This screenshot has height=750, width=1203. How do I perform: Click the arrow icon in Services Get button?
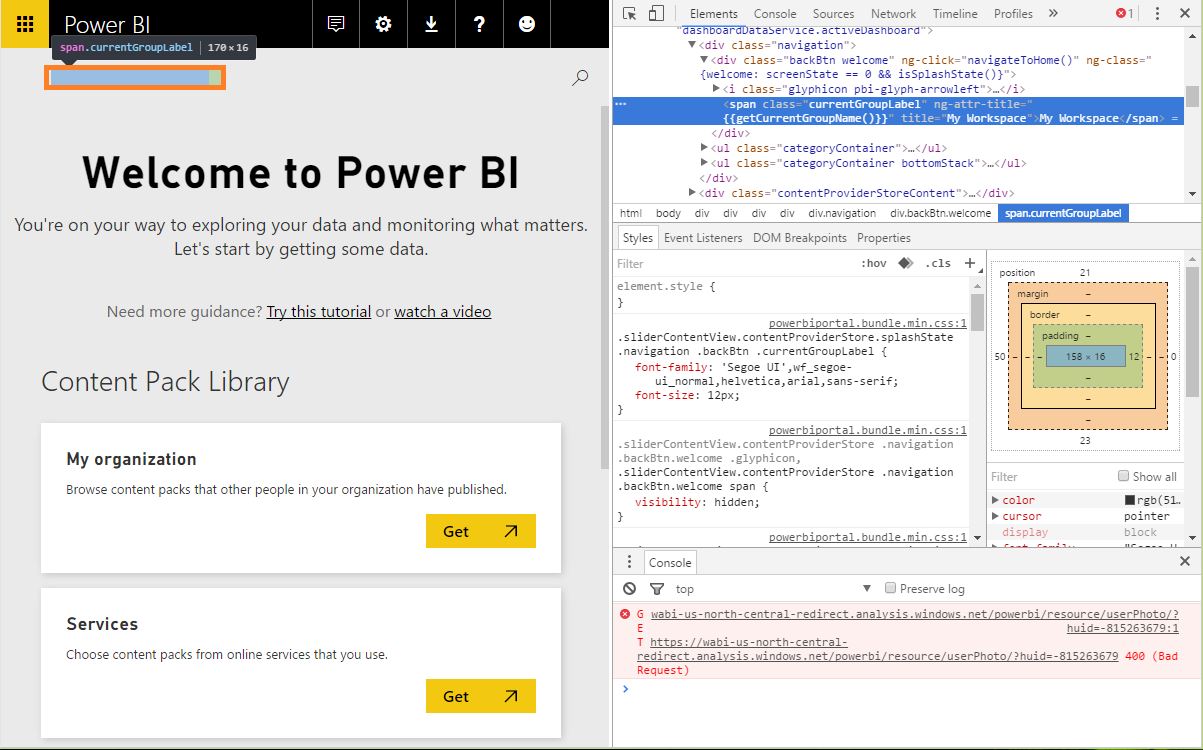click(511, 696)
